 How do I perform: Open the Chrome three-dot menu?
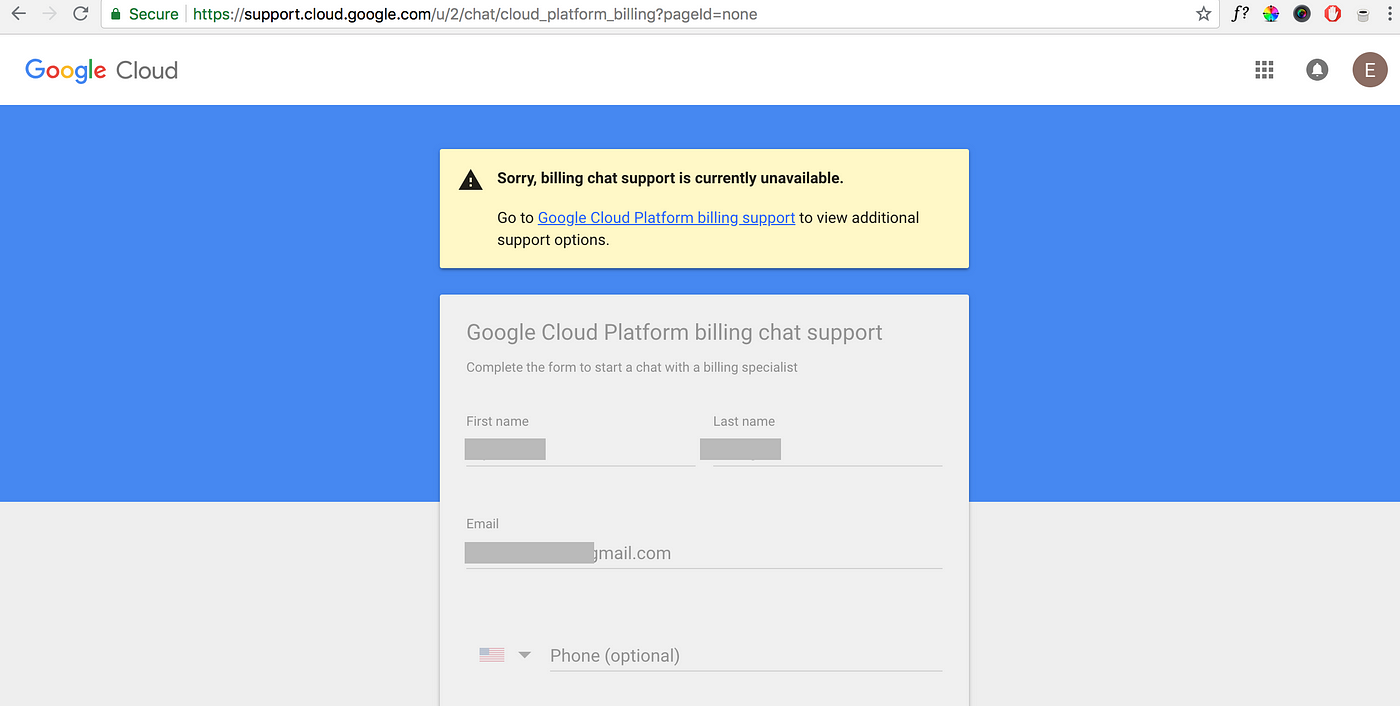1390,15
